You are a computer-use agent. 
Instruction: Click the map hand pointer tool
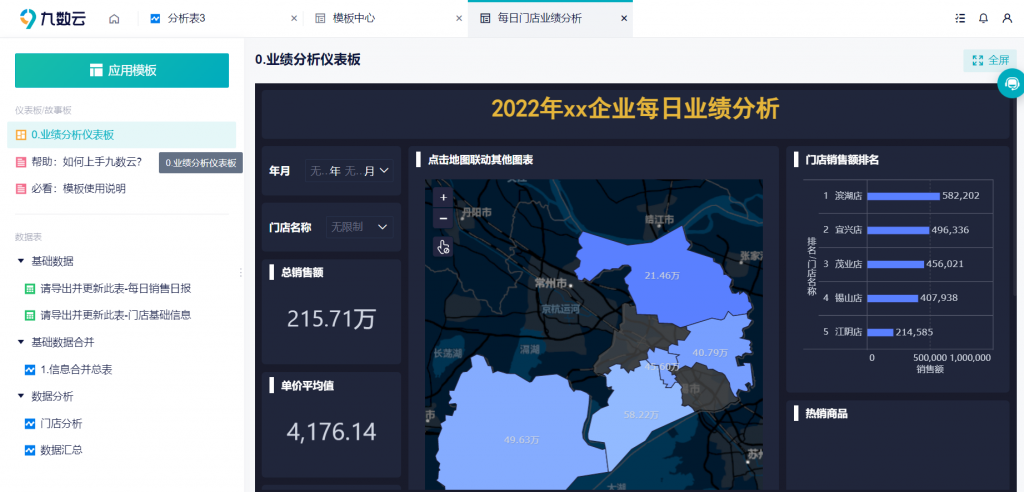coord(443,246)
